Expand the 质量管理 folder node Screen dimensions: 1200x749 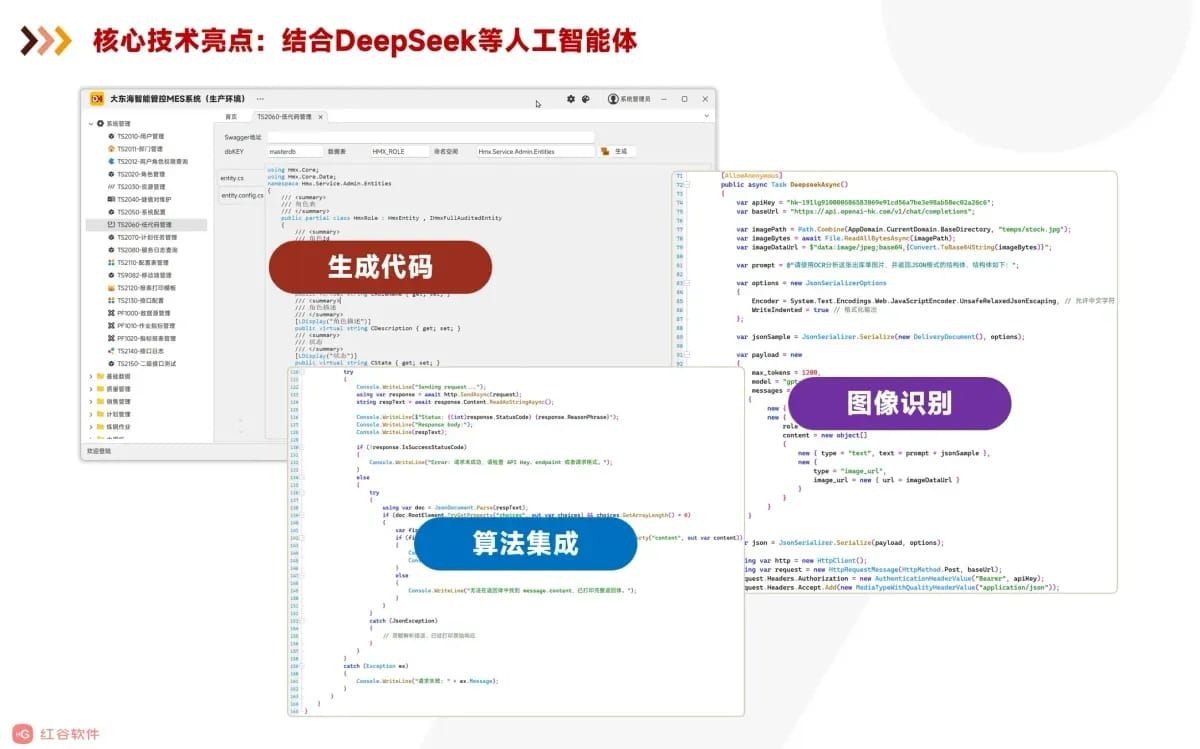point(91,389)
